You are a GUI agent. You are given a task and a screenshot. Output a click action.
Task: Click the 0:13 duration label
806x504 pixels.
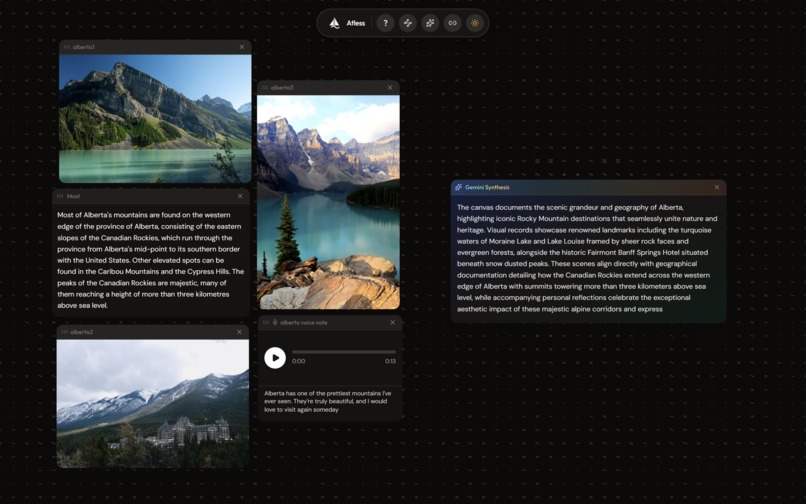390,361
